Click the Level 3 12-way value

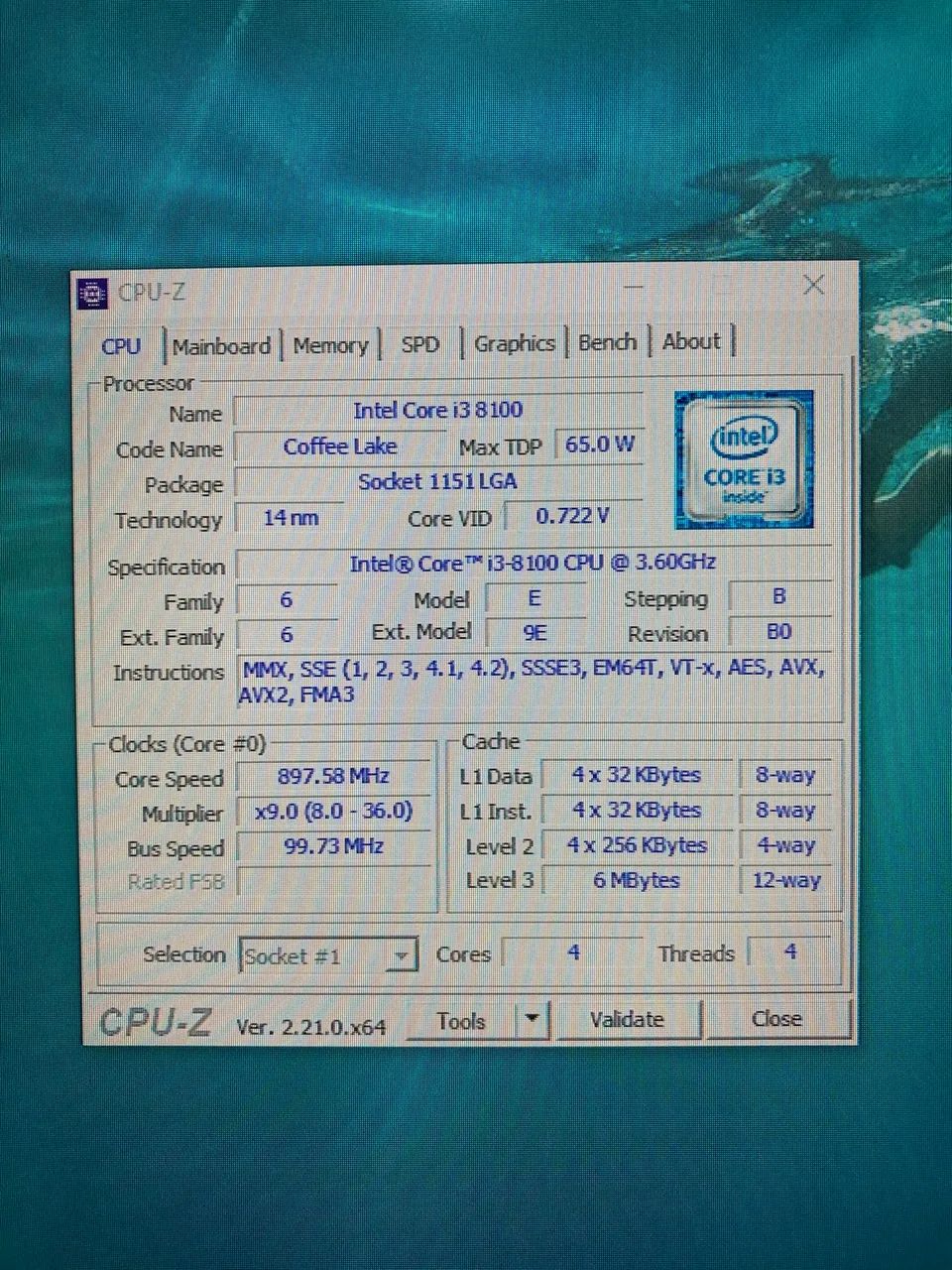(x=784, y=879)
